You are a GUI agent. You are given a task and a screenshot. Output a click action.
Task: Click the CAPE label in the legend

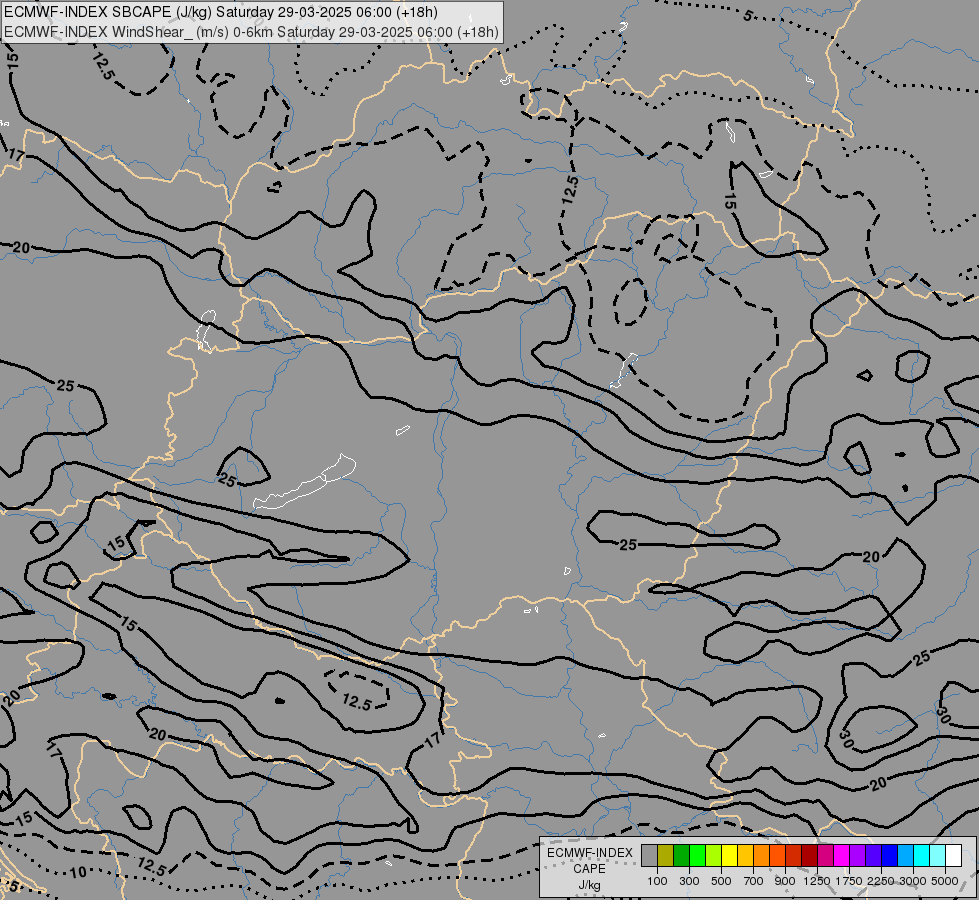(589, 869)
